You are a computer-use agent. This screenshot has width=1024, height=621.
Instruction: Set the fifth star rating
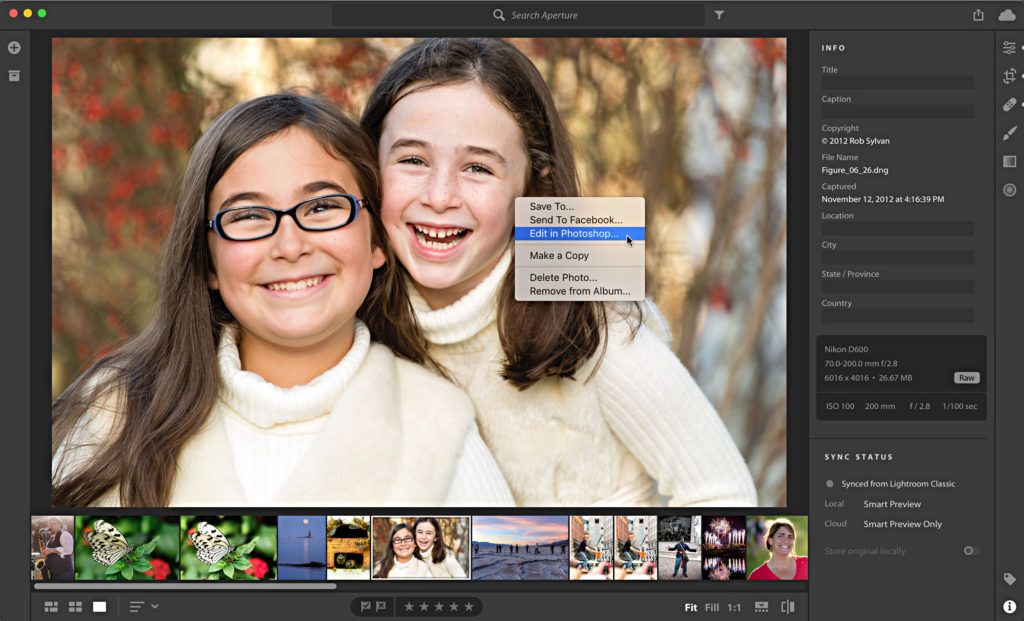tap(469, 607)
